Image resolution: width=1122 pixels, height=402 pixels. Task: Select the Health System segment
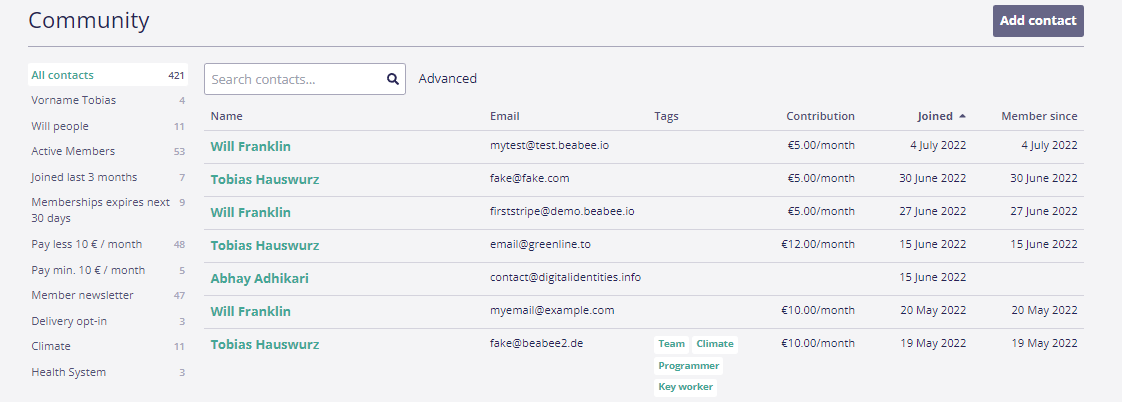(x=68, y=372)
